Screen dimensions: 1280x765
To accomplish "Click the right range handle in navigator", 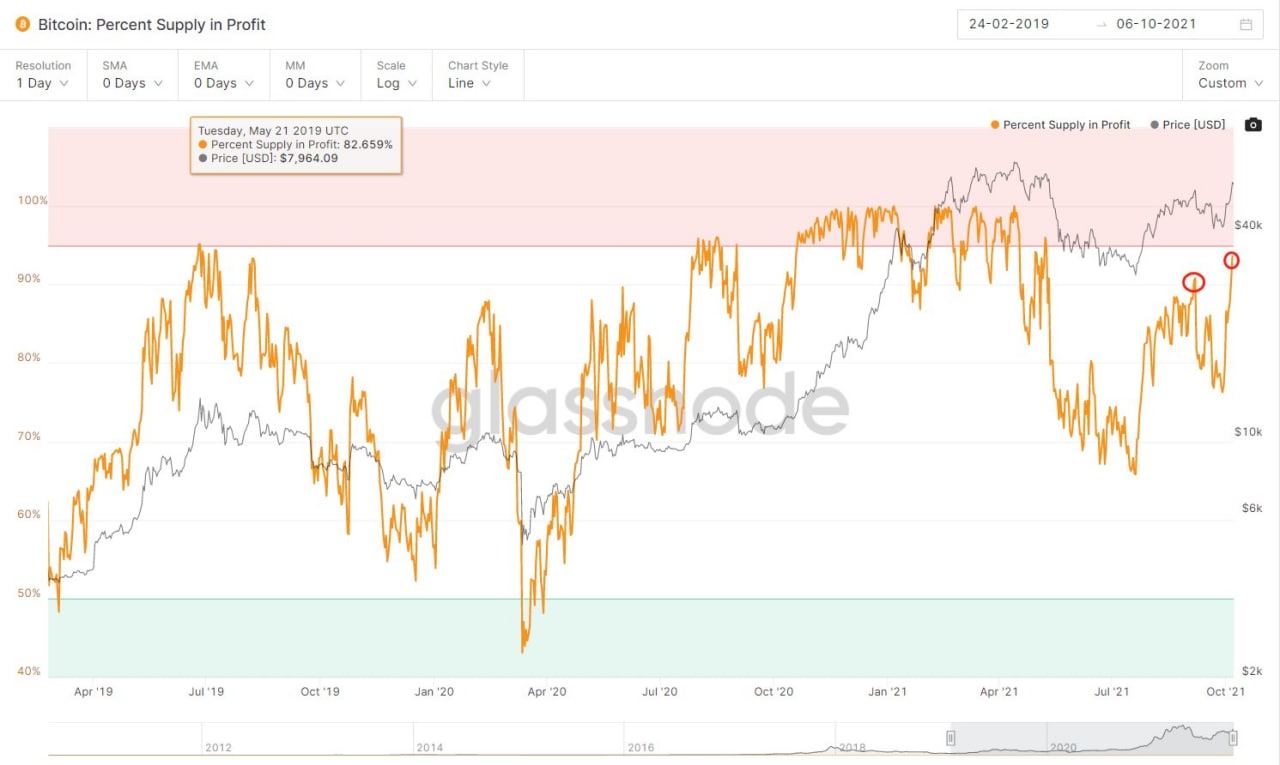I will point(1233,738).
